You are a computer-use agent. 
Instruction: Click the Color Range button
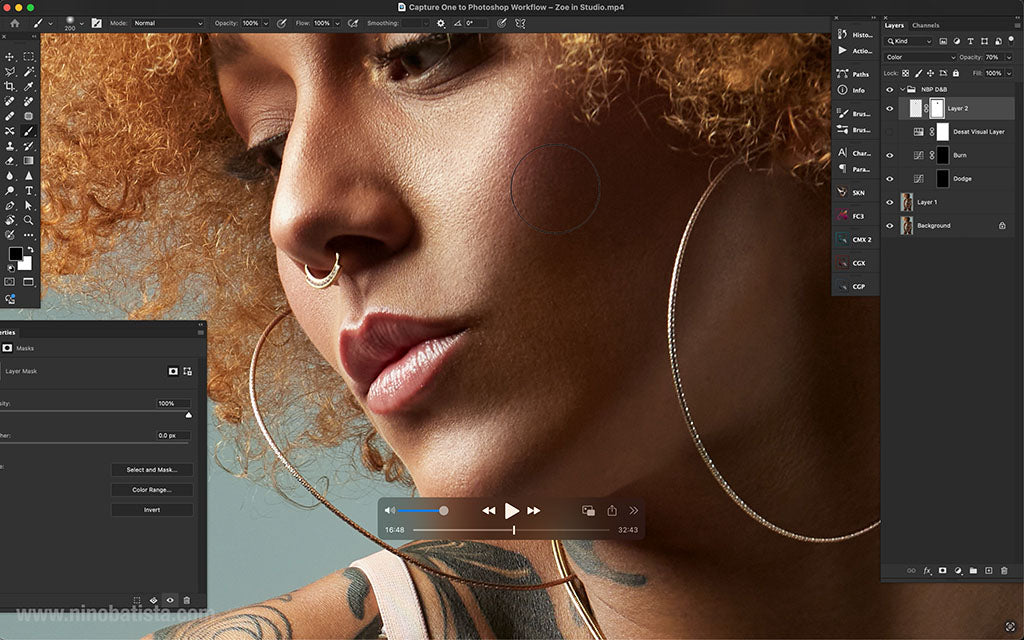tap(151, 489)
